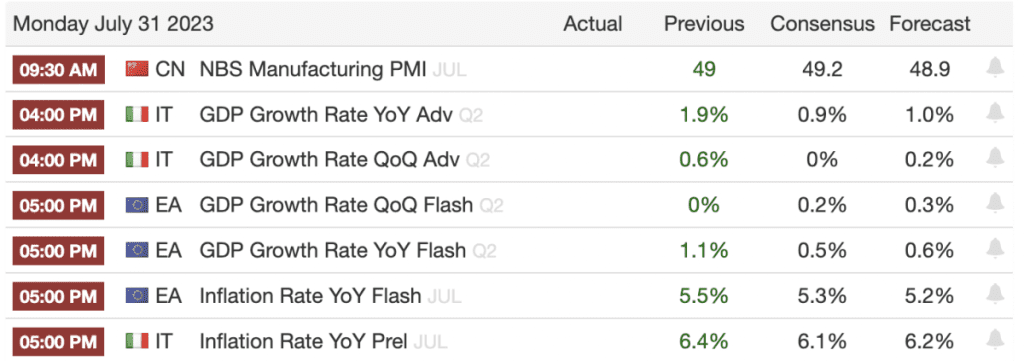Viewport: 1024px width, 361px height.
Task: Click the Previous value 6.4% for Italy inflation
Action: [704, 340]
